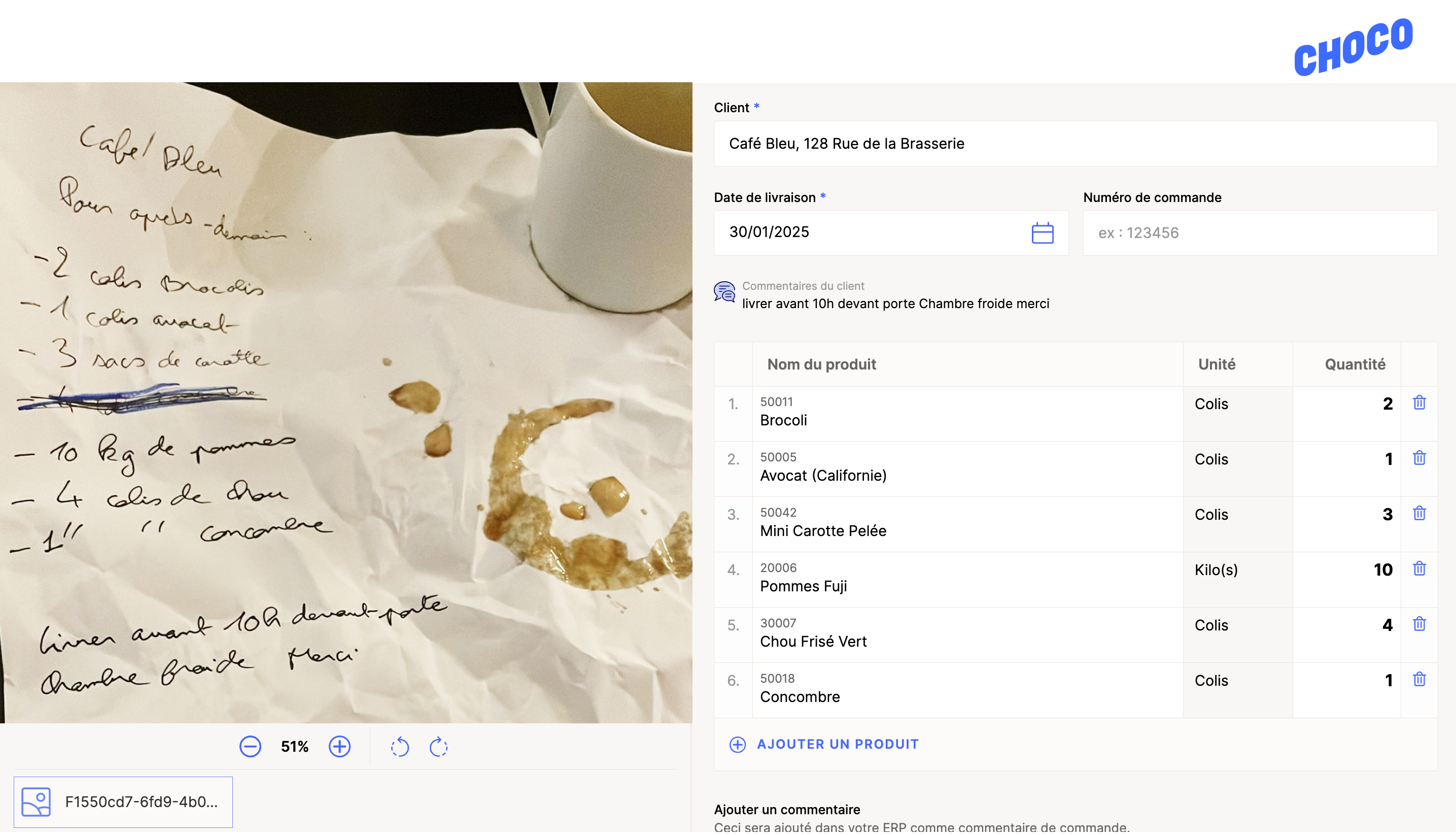This screenshot has height=835, width=1456.
Task: Click the Choco logo
Action: (1353, 47)
